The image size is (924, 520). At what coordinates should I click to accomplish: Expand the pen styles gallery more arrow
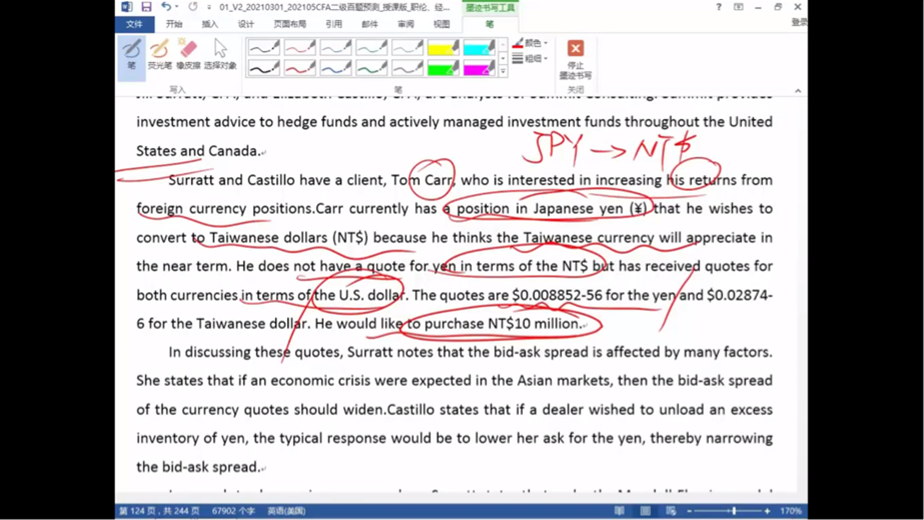(502, 72)
